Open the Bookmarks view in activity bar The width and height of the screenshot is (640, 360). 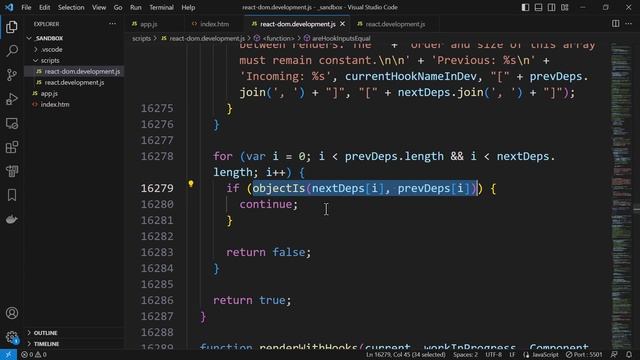click(x=12, y=195)
